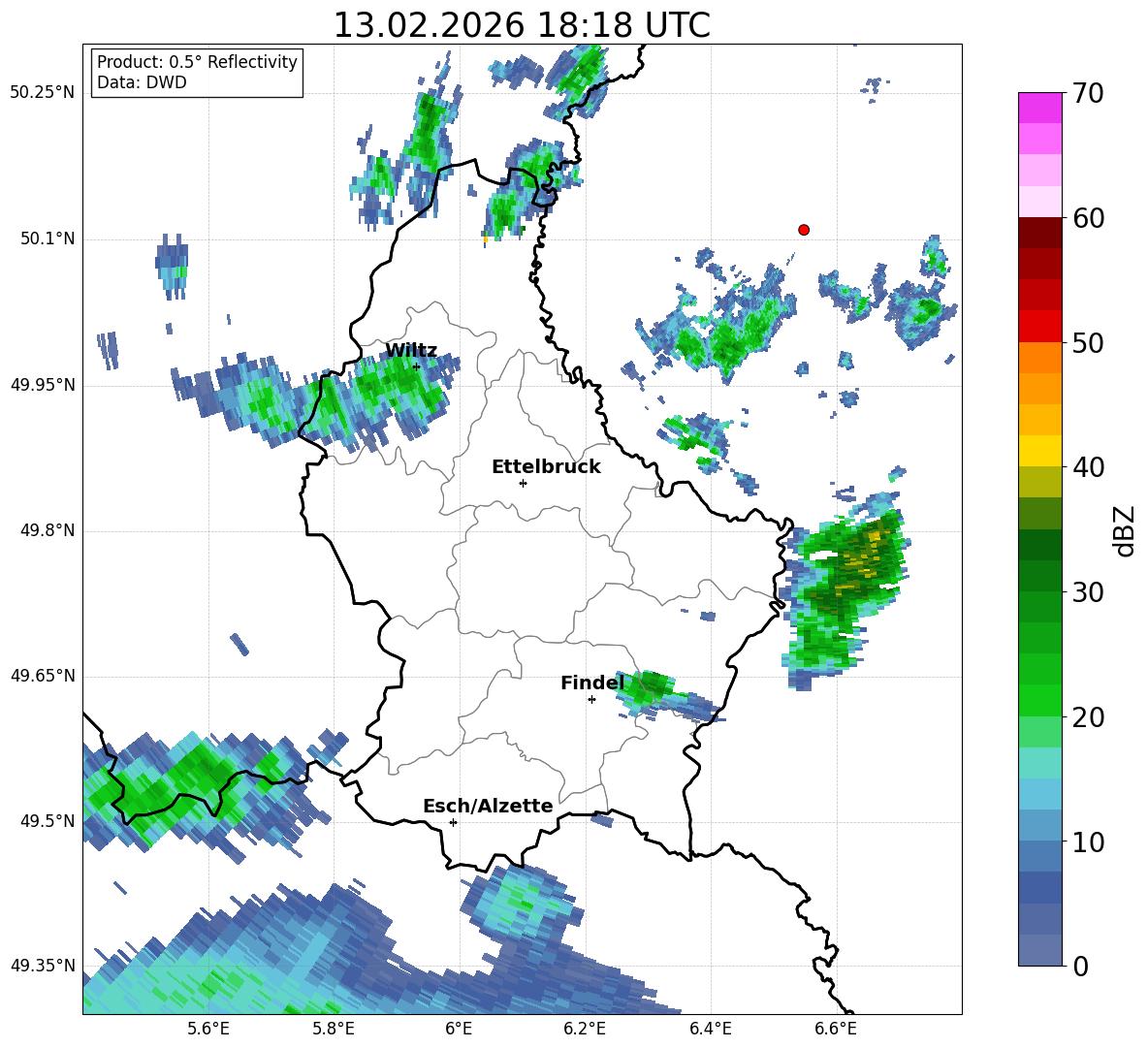Click the 60 tick on colorbar
This screenshot has width=1148, height=1048.
click(1088, 218)
